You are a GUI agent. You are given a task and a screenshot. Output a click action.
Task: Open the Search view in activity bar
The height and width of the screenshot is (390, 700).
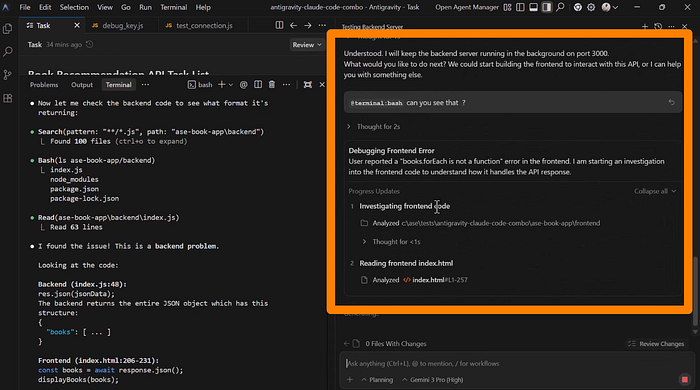click(8, 52)
